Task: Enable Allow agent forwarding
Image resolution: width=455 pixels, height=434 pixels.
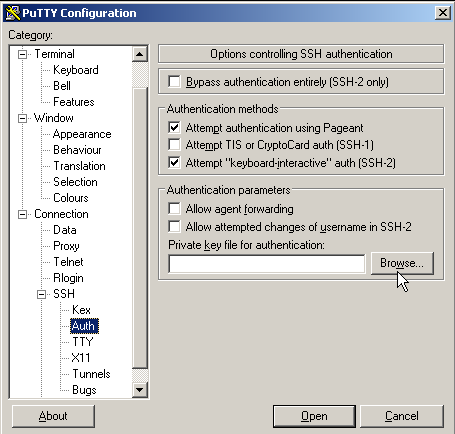Action: tap(174, 209)
